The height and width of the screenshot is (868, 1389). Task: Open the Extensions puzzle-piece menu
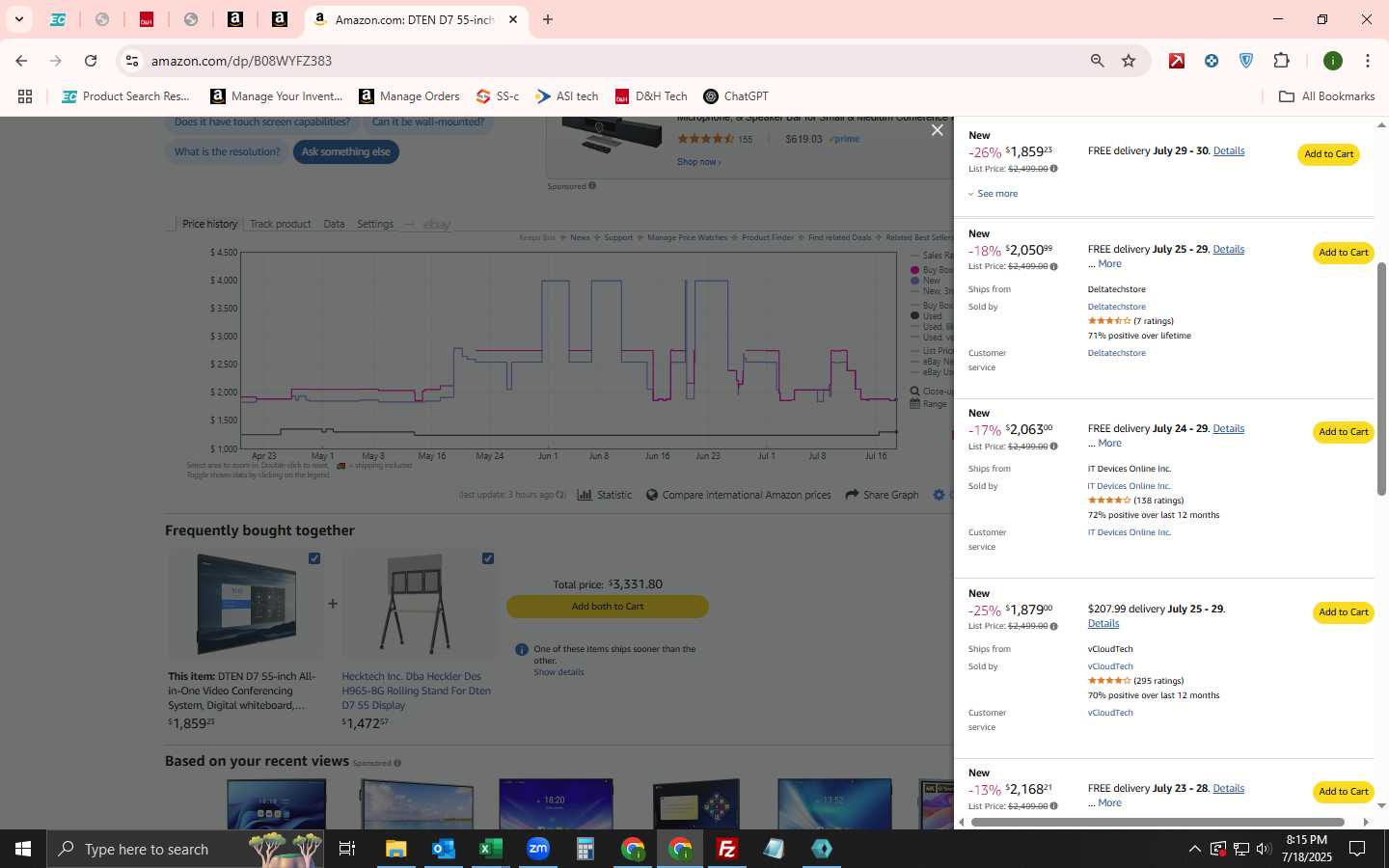pyautogui.click(x=1281, y=61)
